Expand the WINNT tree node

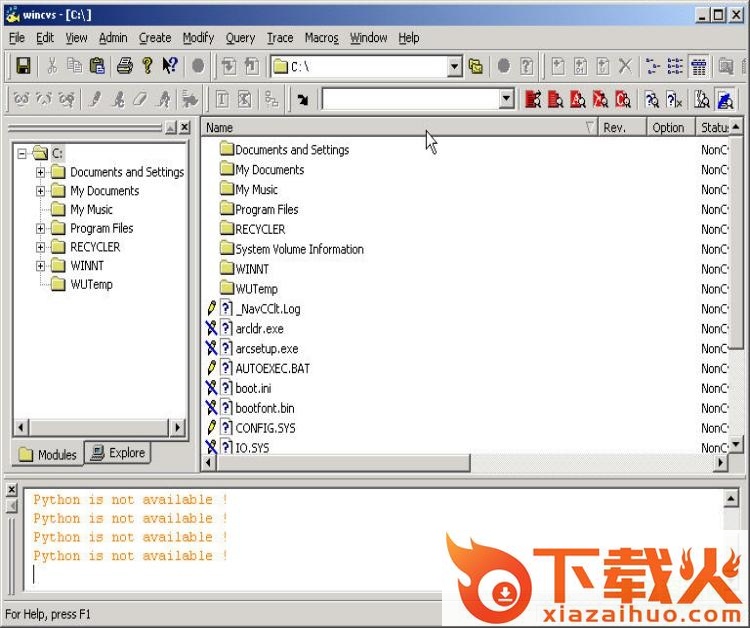pyautogui.click(x=40, y=266)
